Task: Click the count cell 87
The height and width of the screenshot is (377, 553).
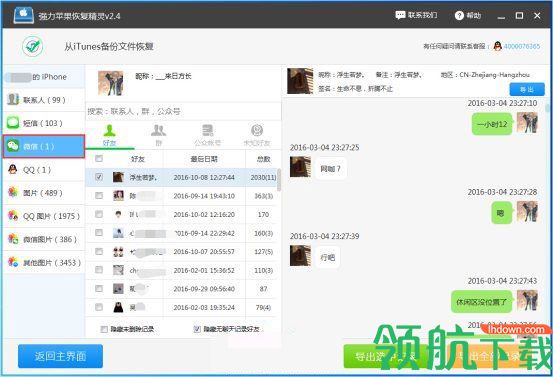Action: coord(263,289)
